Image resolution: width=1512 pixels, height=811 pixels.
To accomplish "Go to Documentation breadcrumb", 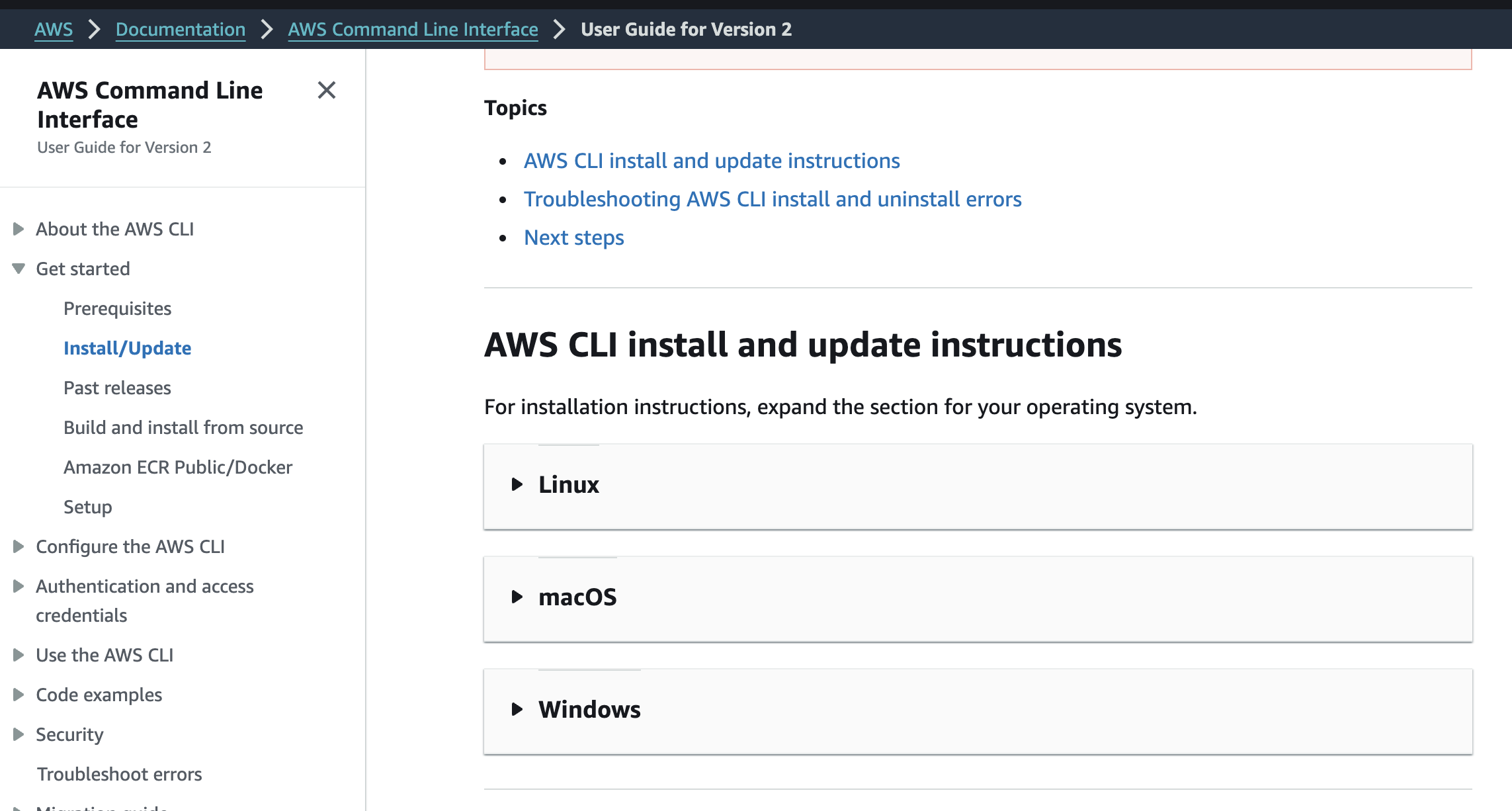I will point(180,29).
